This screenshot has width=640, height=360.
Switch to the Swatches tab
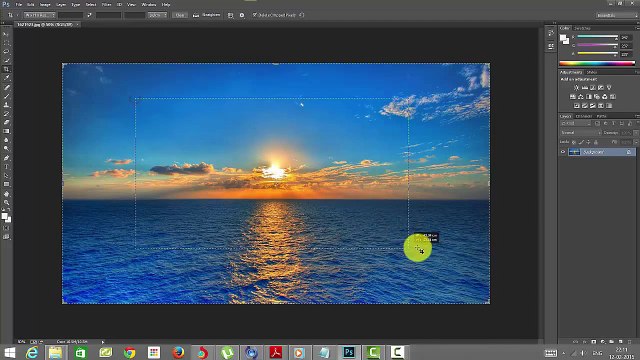point(582,28)
